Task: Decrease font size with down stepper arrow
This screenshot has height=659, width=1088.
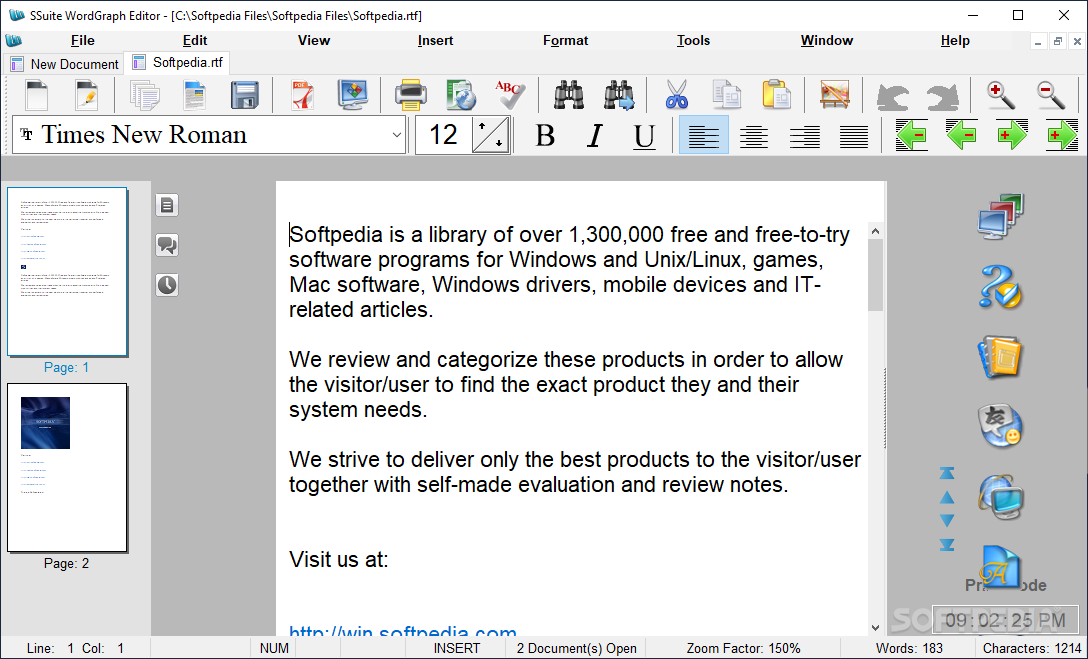Action: click(500, 144)
